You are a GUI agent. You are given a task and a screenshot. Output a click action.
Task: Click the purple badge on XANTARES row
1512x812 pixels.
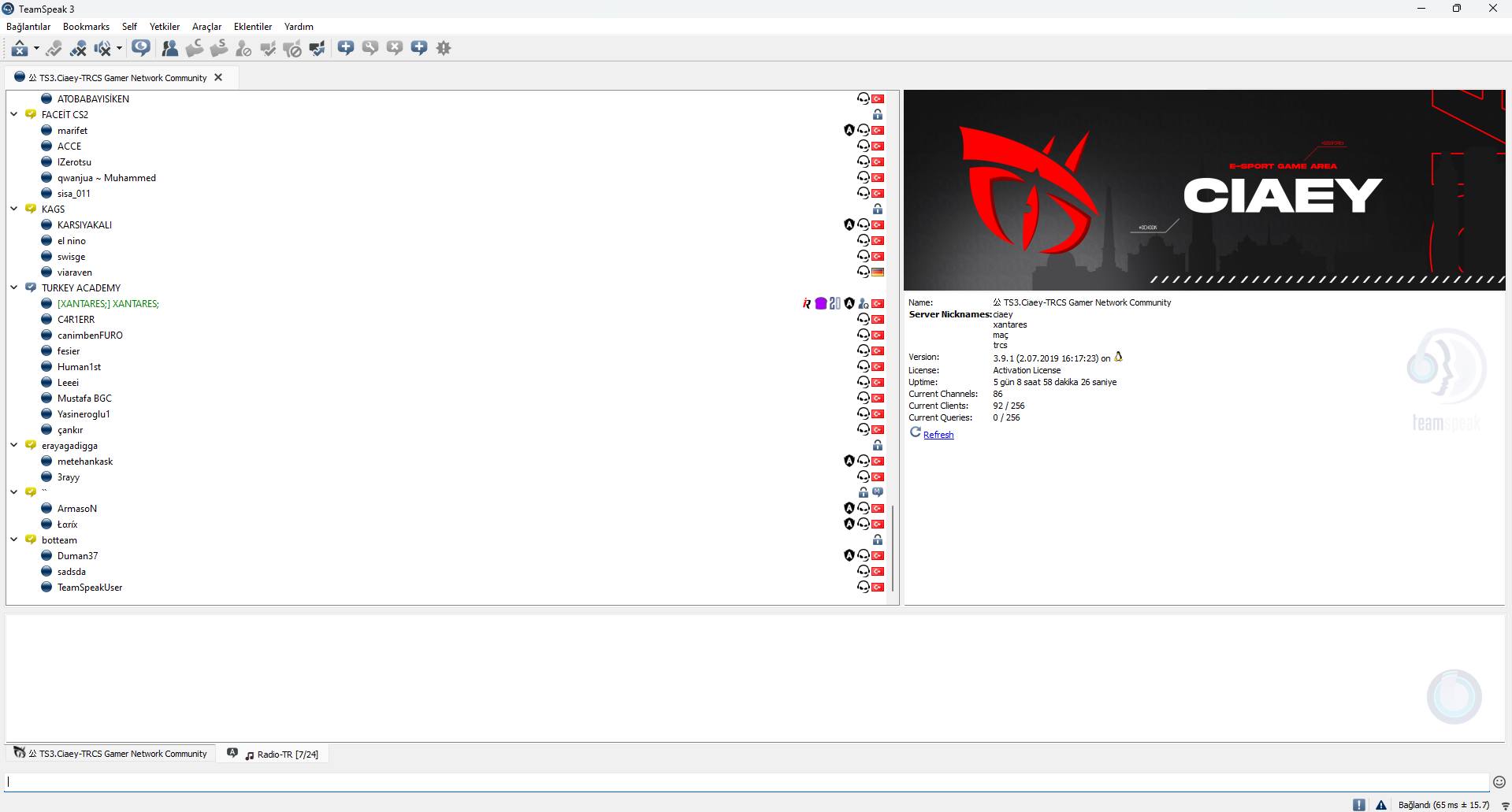(x=821, y=303)
